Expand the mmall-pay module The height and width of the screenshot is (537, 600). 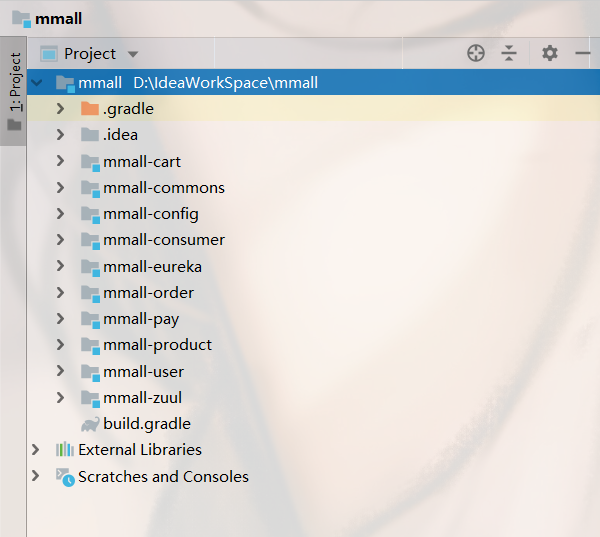pos(60,318)
